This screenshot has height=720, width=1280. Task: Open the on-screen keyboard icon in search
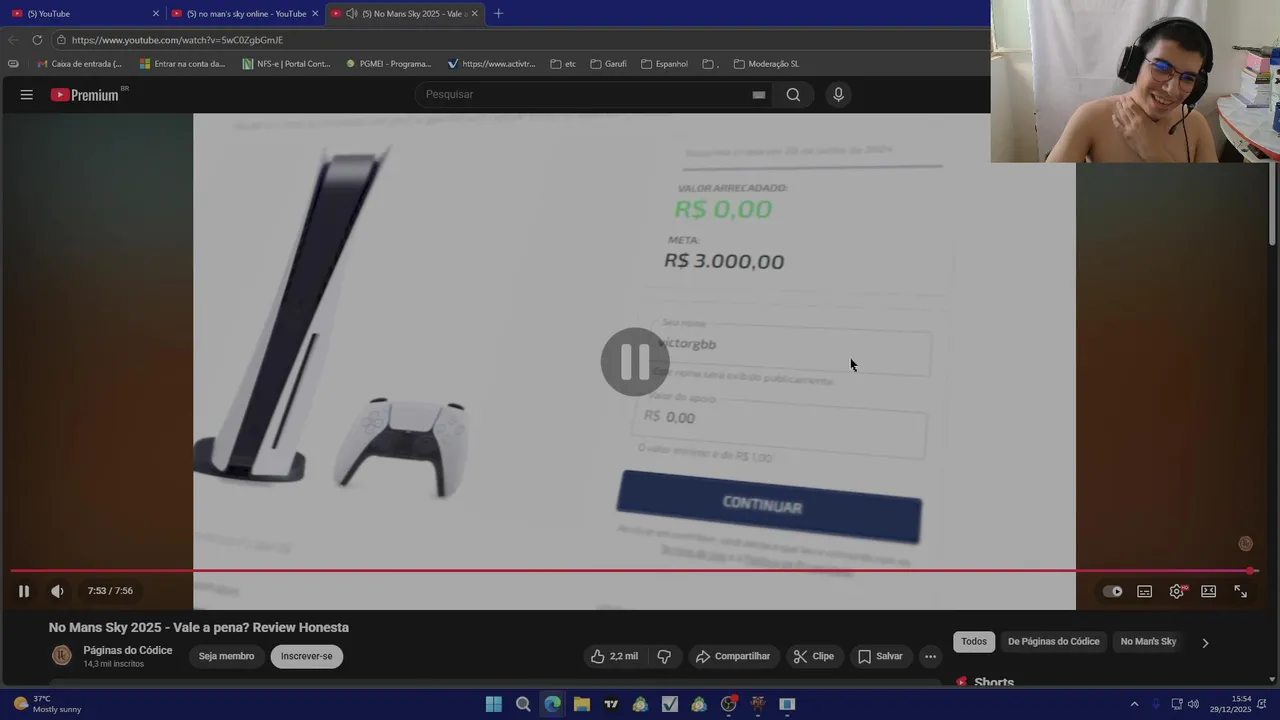click(x=758, y=95)
